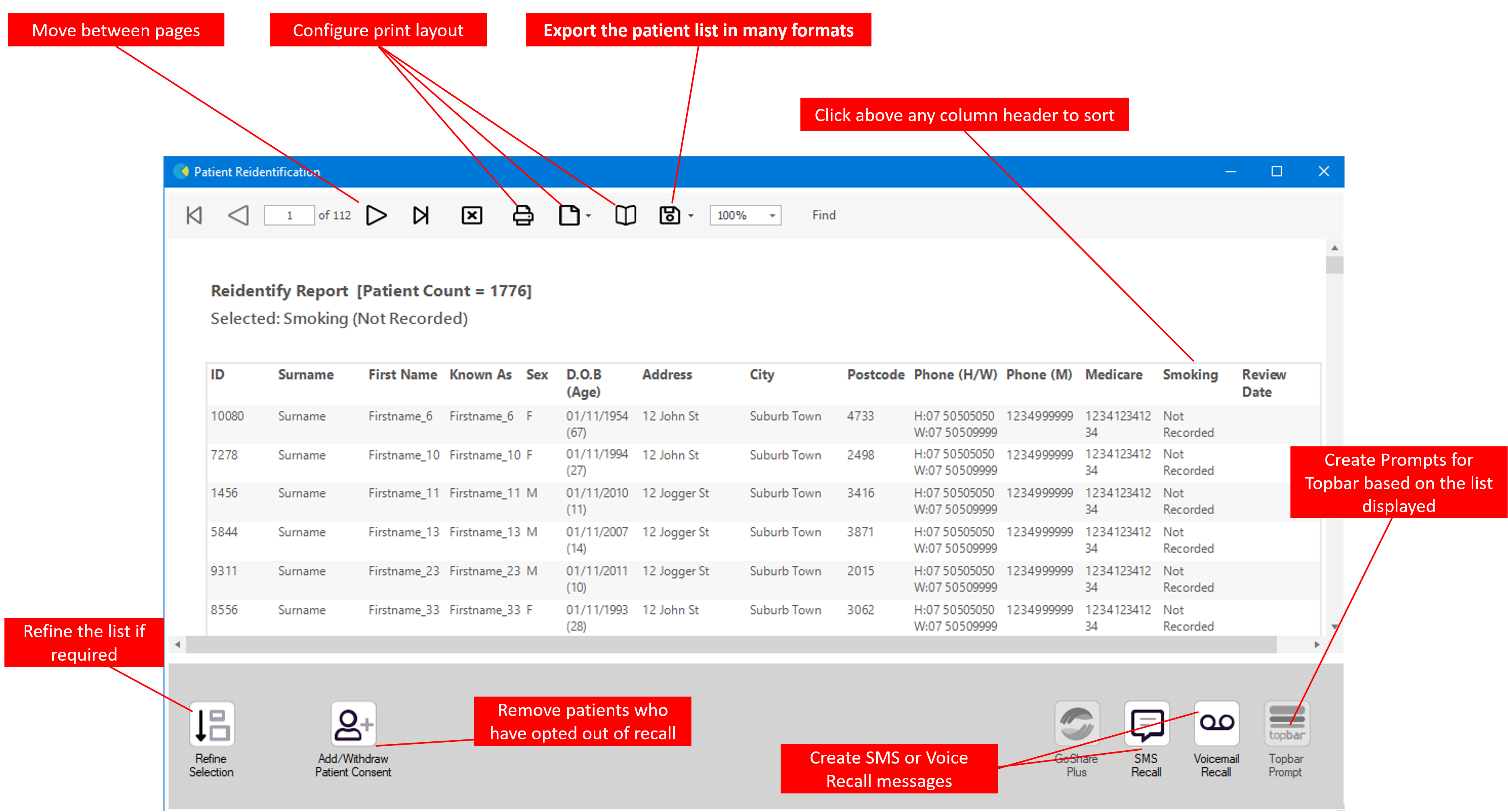Click the horizontal scrollbar left arrow
This screenshot has height=812, width=1508.
coord(177,645)
